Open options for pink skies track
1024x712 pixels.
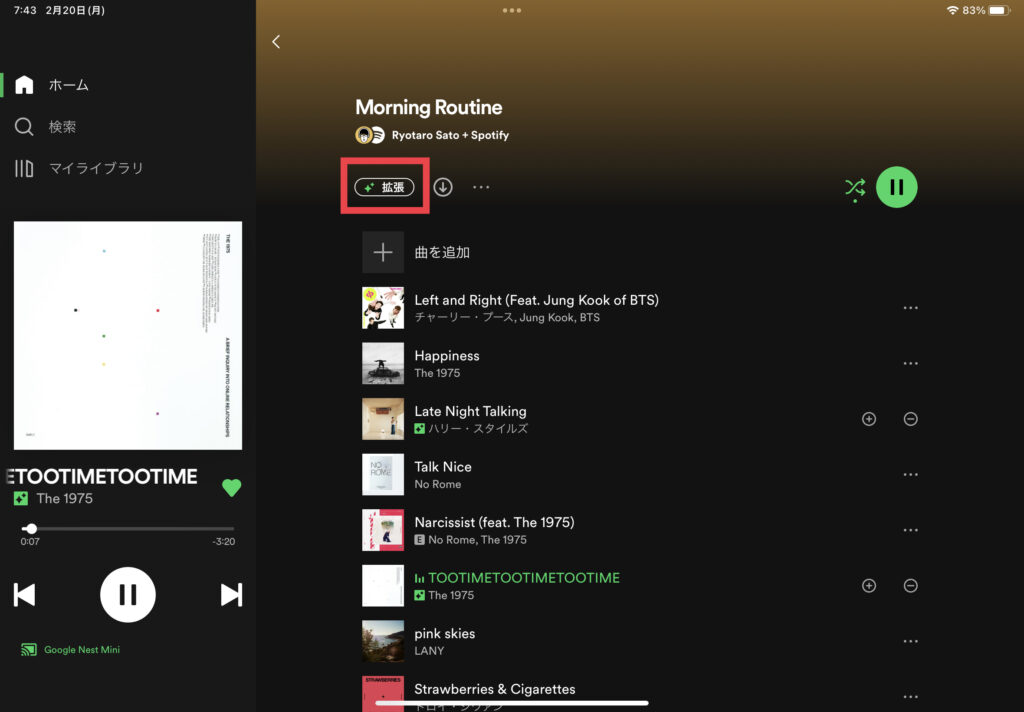(x=910, y=641)
